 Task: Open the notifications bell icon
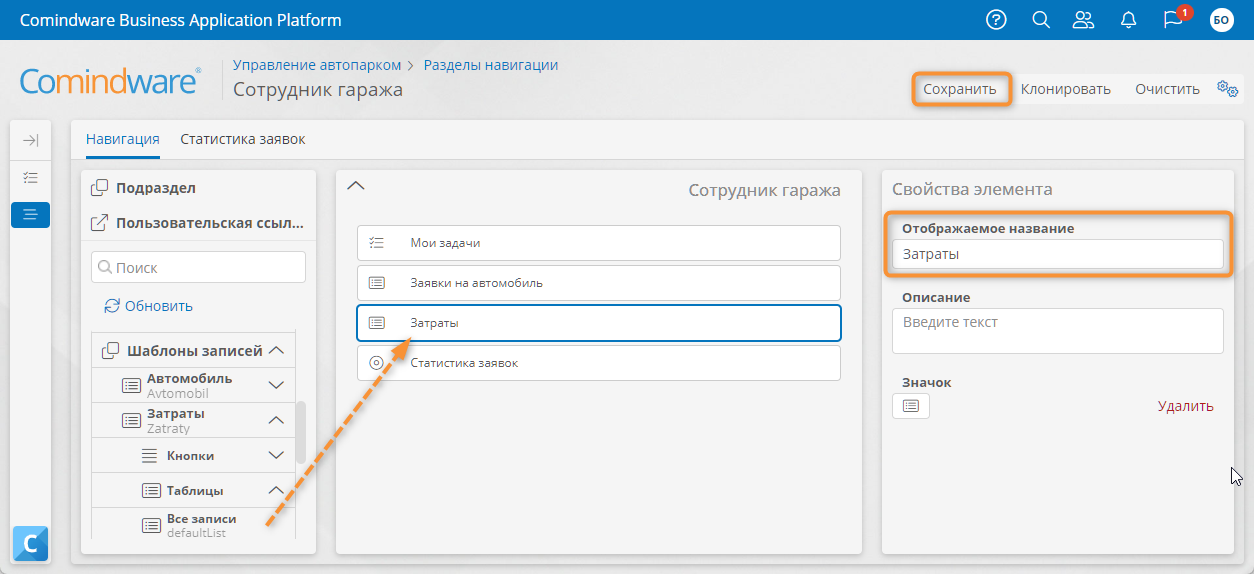pyautogui.click(x=1129, y=20)
